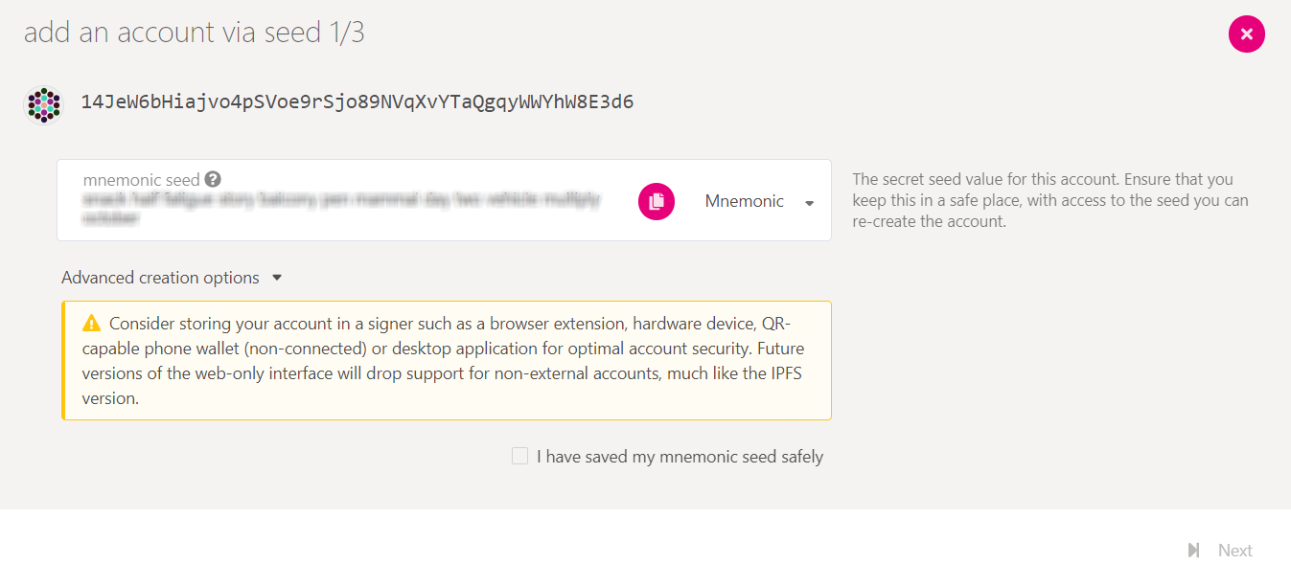Click the pink copy seed icon
Image resolution: width=1291 pixels, height=586 pixels.
[x=656, y=201]
